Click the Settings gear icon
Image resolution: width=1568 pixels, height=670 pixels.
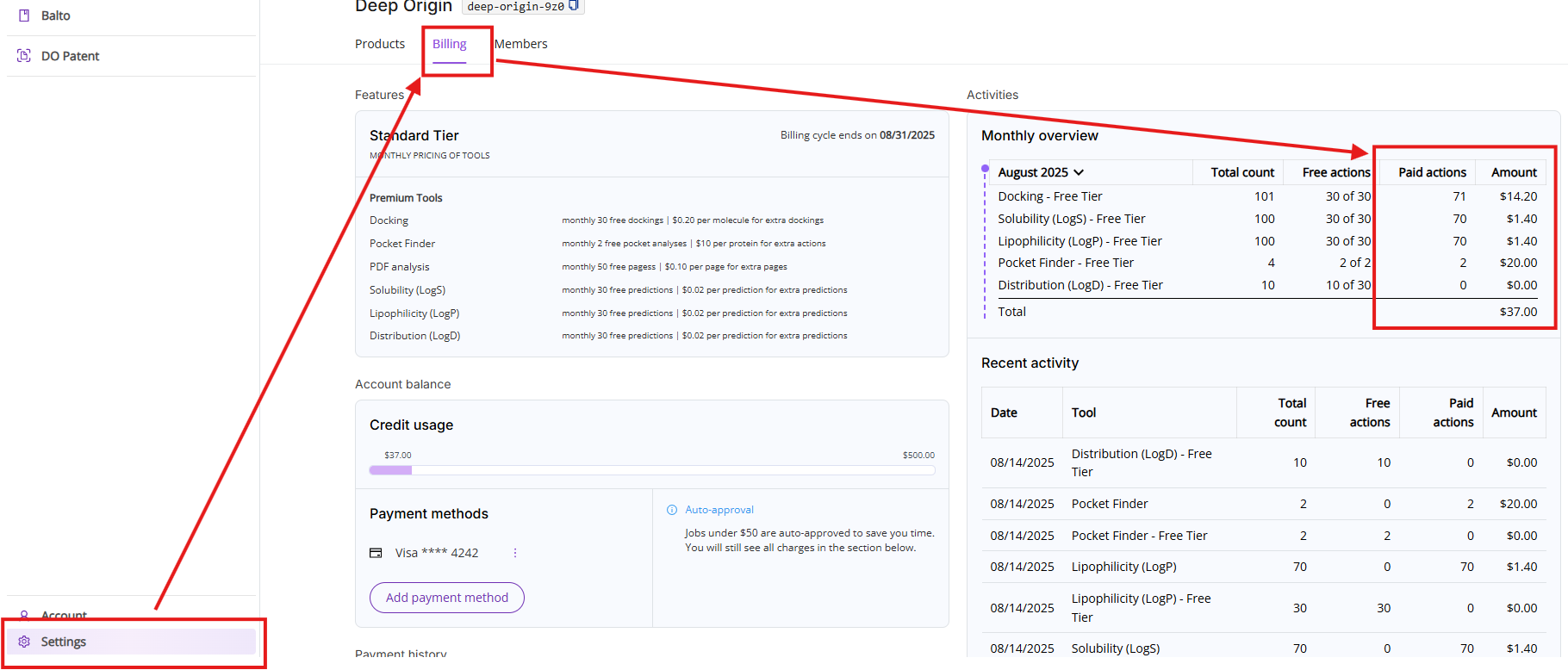[x=24, y=642]
